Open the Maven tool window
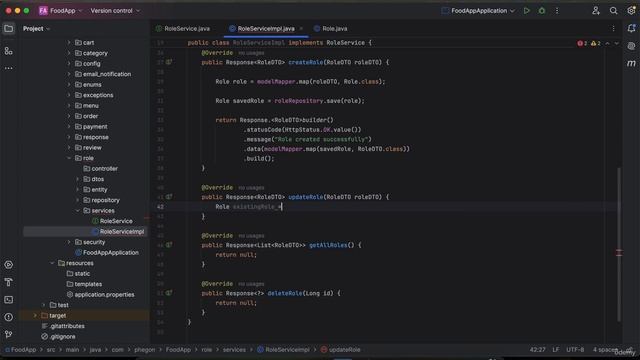Viewport: 640px width, 360px height. point(631,63)
